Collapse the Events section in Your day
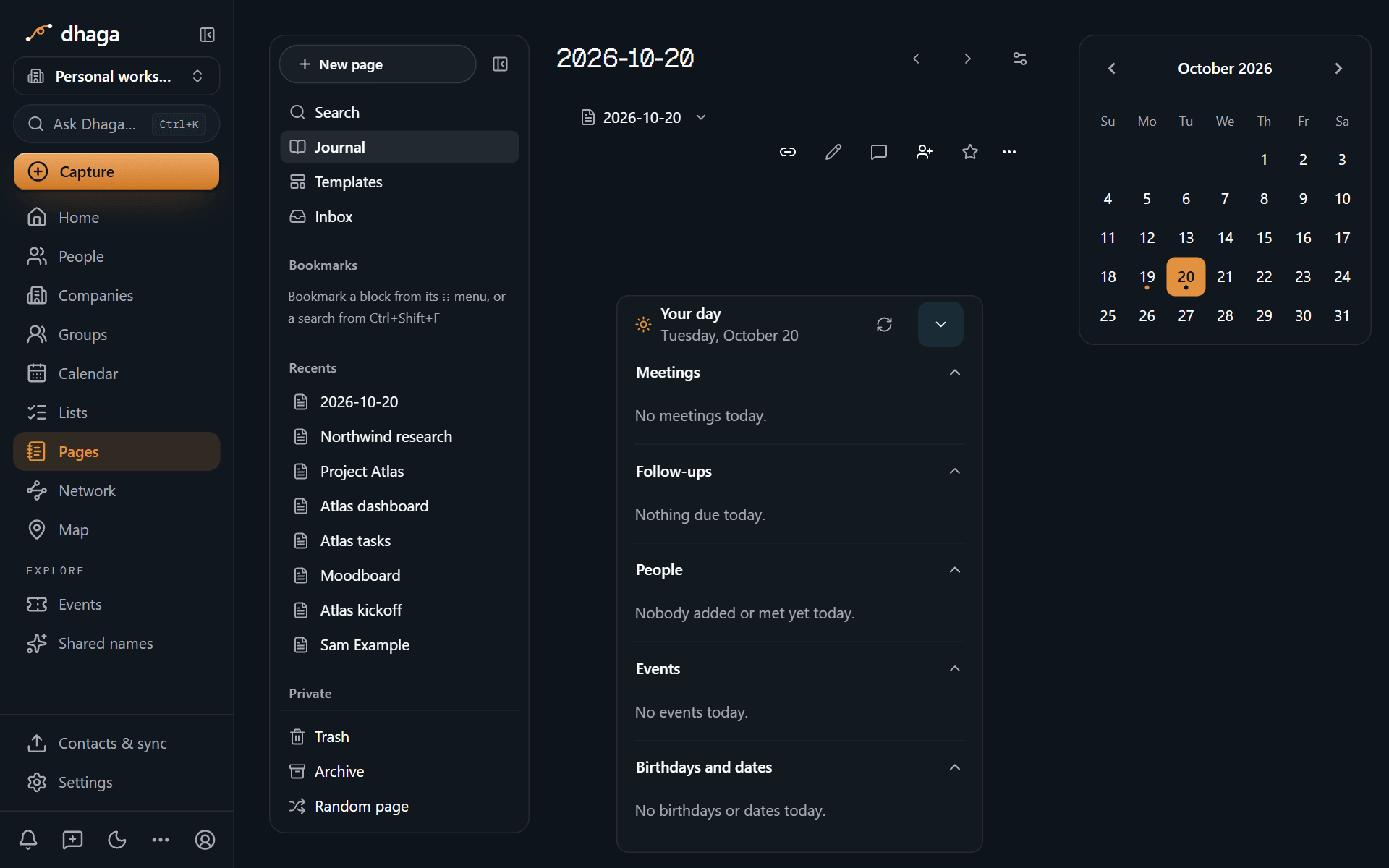The height and width of the screenshot is (868, 1389). [x=955, y=669]
